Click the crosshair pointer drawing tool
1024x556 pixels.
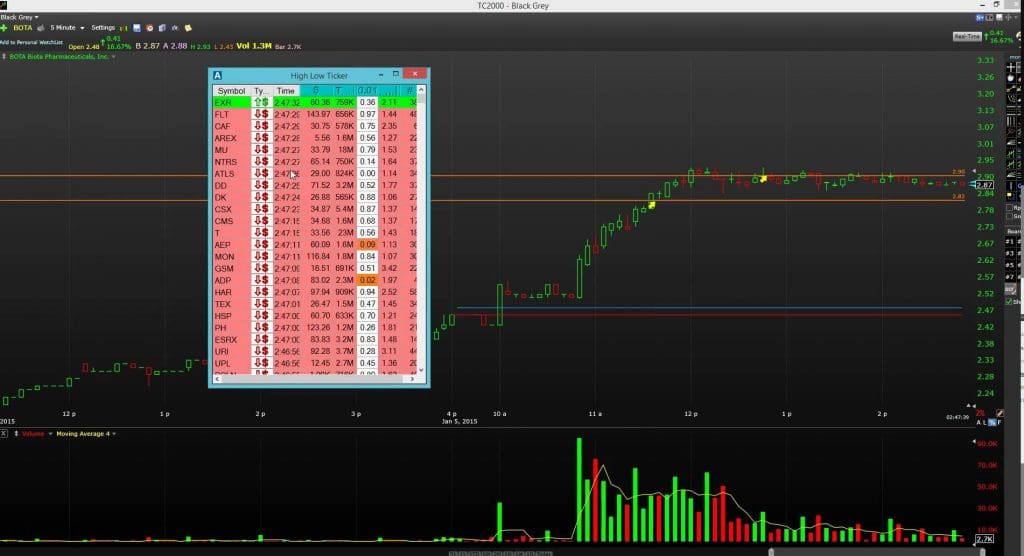1011,67
